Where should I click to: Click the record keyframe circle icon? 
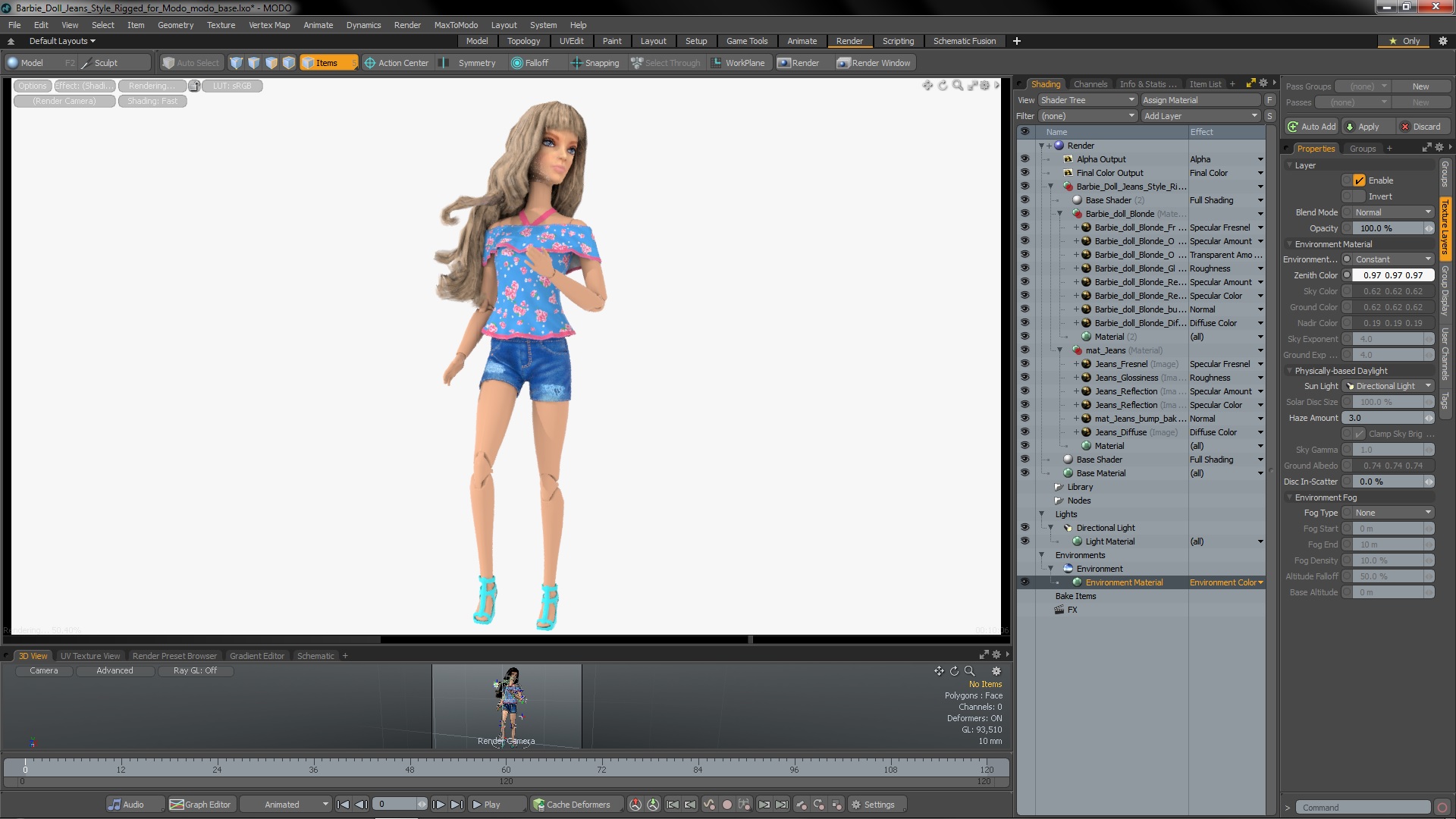(727, 805)
